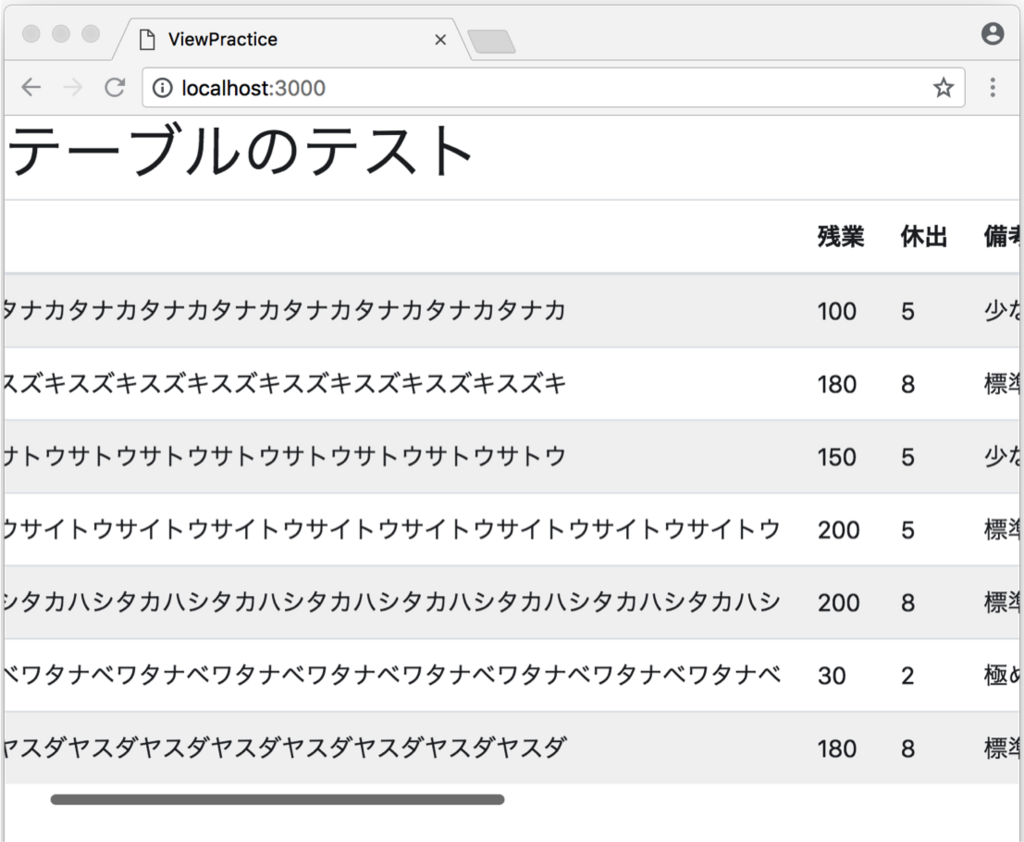The width and height of the screenshot is (1024, 842).
Task: Click the reload page icon
Action: 113,87
